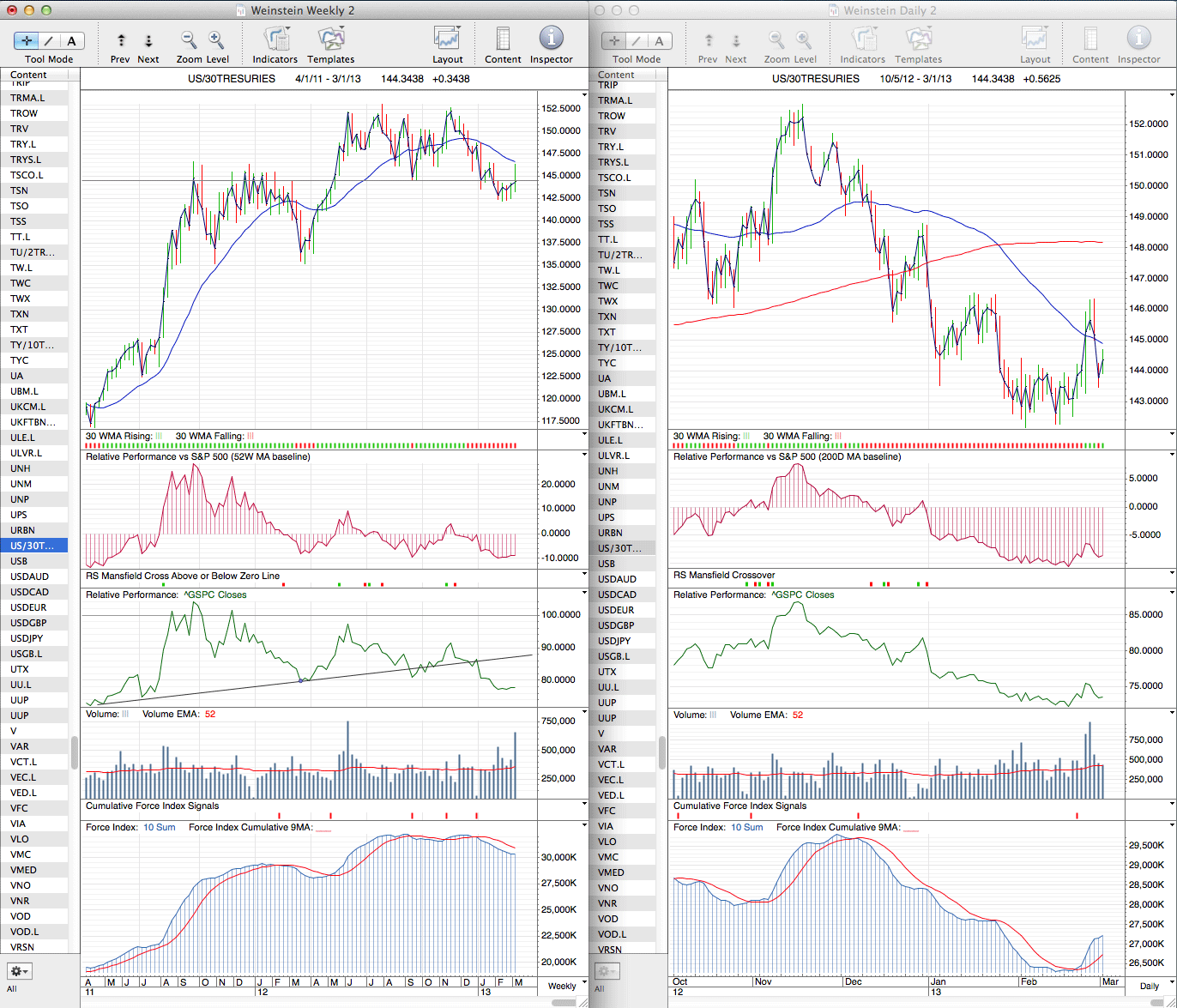Viewport: 1177px width, 1008px height.
Task: Choose UPS in the Daily window symbol list
Action: point(607,517)
